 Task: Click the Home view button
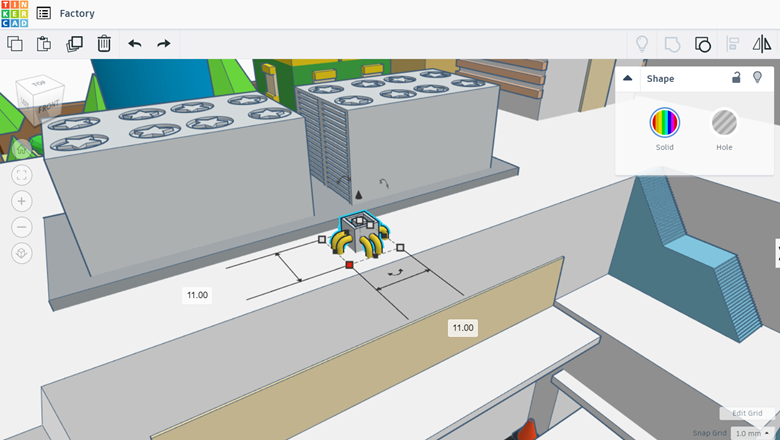pos(21,149)
